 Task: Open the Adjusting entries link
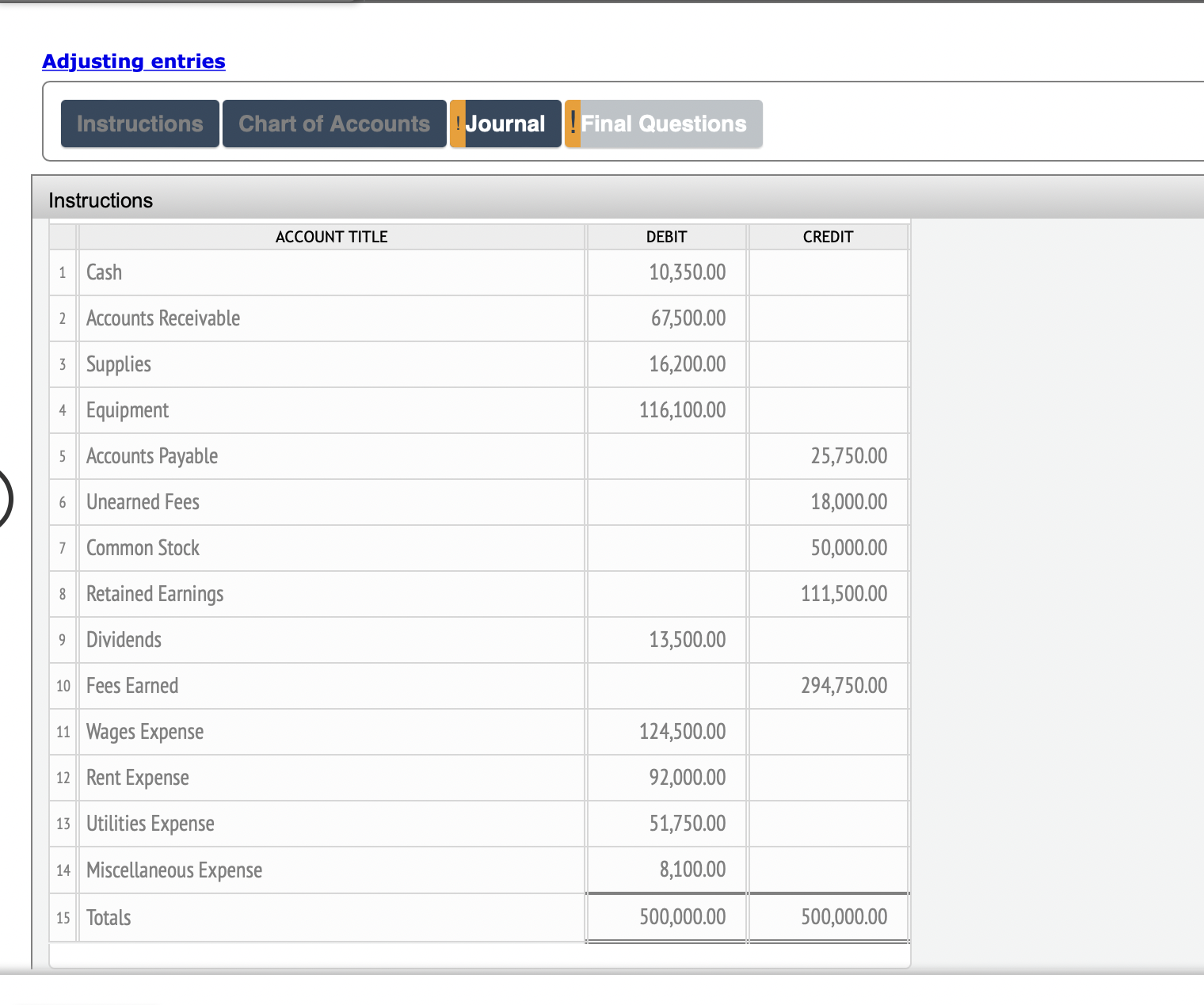[133, 61]
